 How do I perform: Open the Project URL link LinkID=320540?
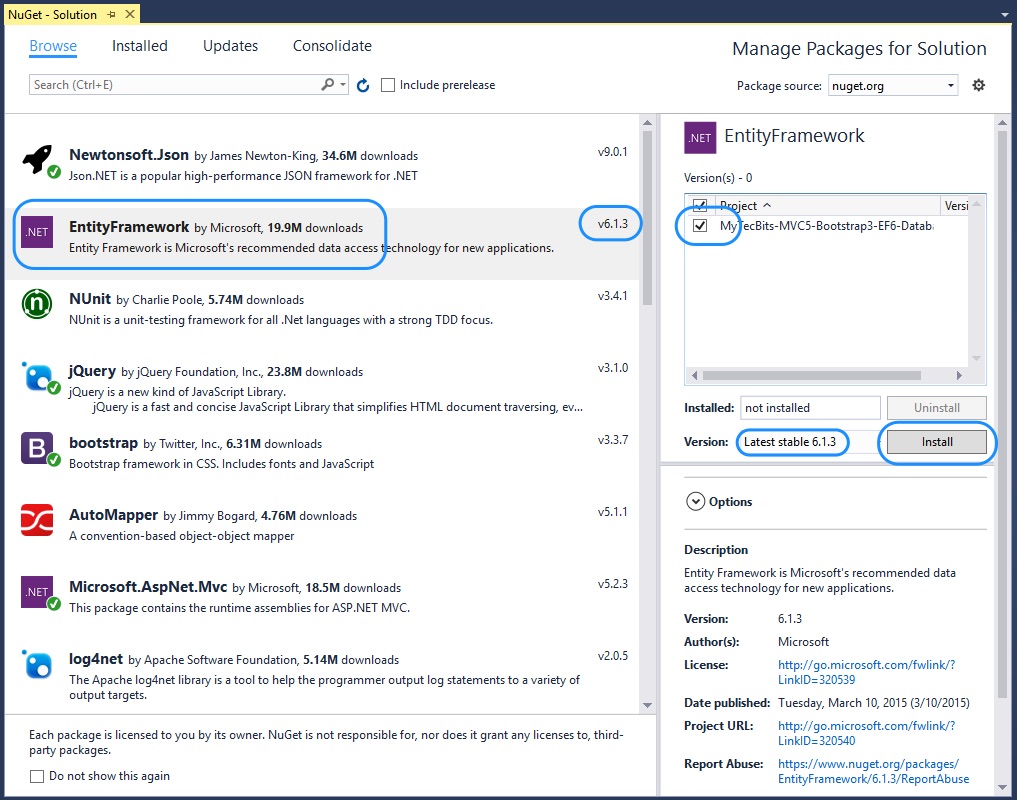867,733
